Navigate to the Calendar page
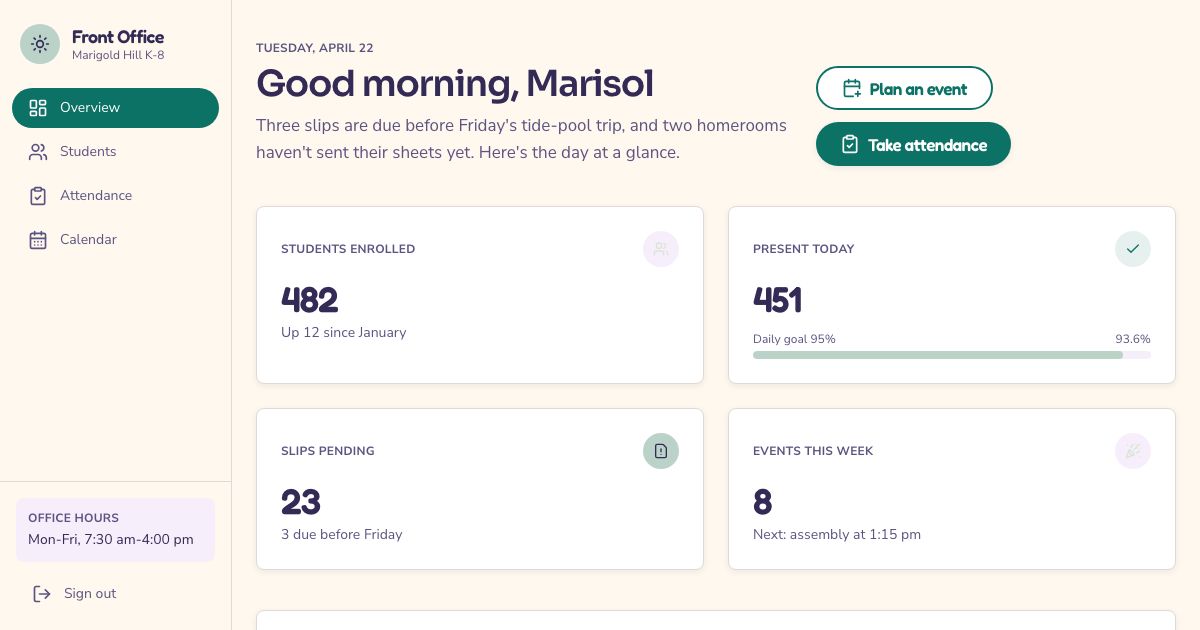Image resolution: width=1200 pixels, height=630 pixels. coord(115,240)
